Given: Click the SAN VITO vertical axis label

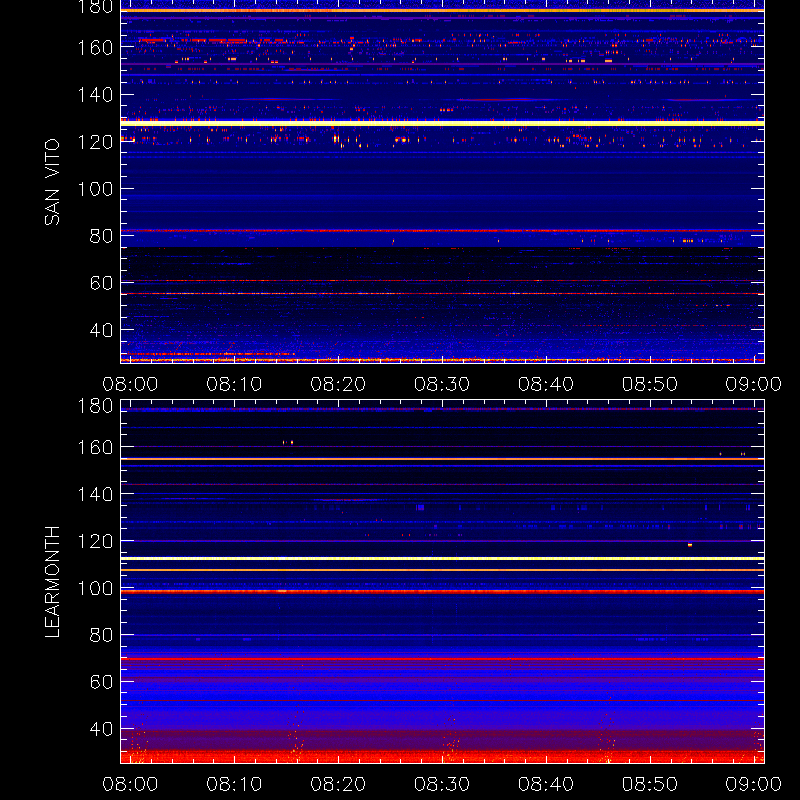Looking at the screenshot, I should click(52, 182).
